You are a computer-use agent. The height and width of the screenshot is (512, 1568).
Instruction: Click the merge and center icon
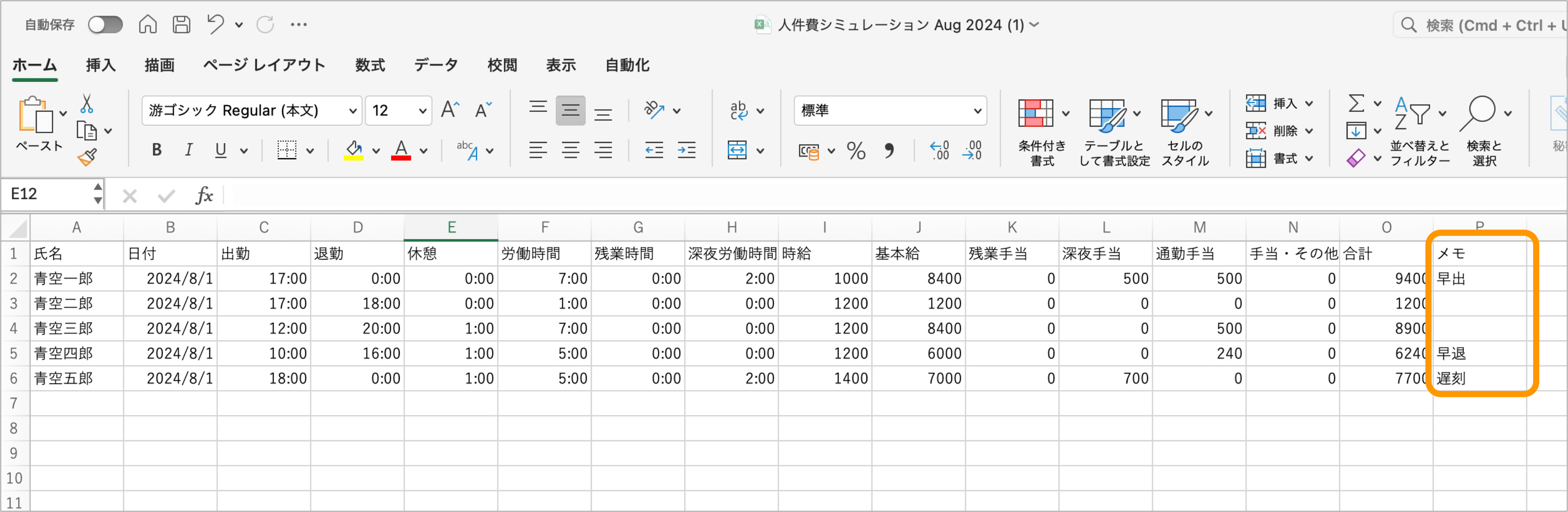tap(737, 150)
